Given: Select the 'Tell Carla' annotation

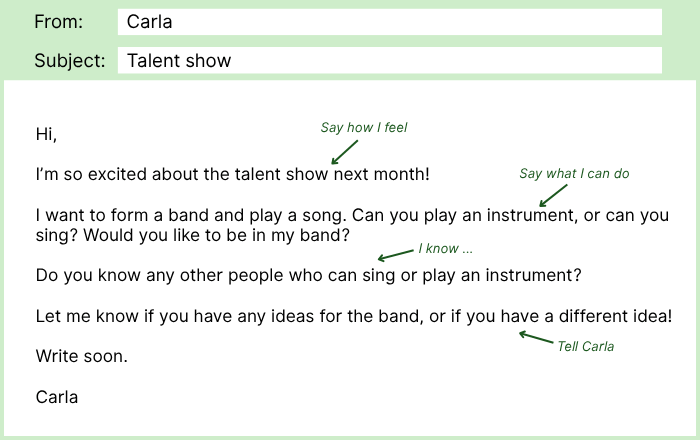Looking at the screenshot, I should click(585, 346).
